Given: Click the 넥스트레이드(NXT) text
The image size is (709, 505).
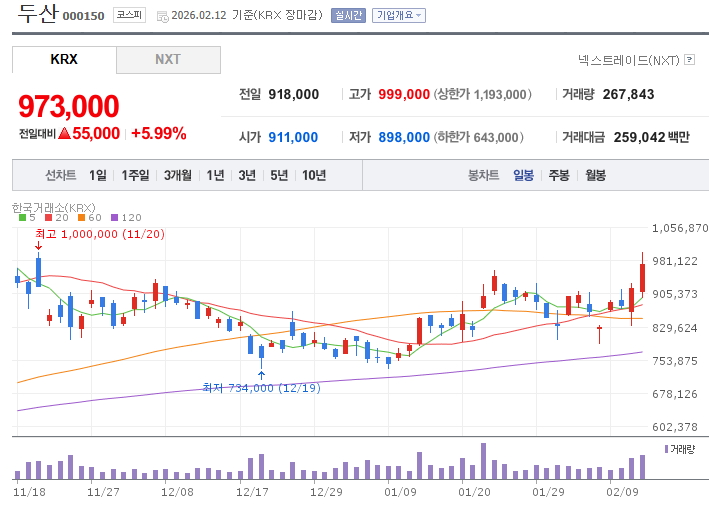Looking at the screenshot, I should 629,60.
